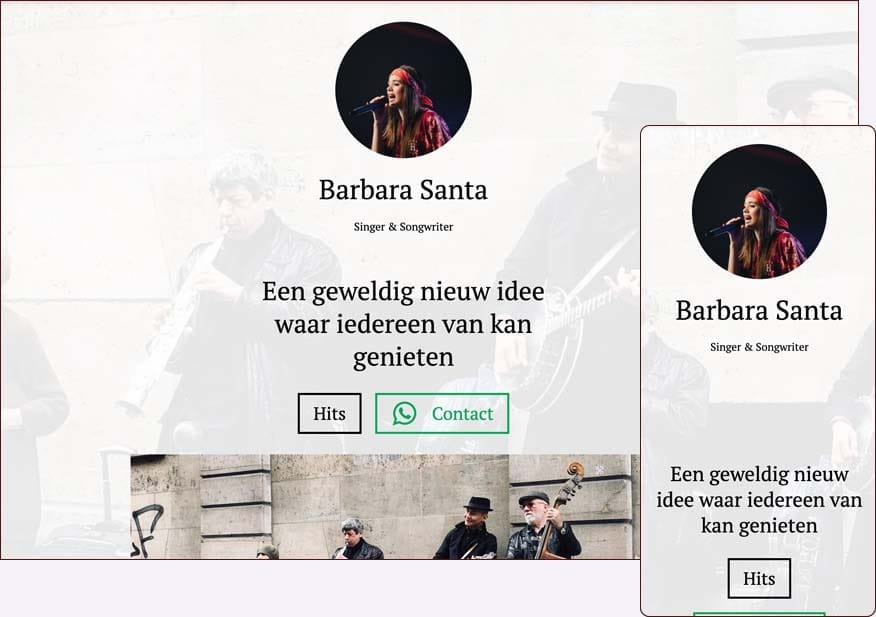Click the WhatsApp icon in Contact button

(x=404, y=414)
